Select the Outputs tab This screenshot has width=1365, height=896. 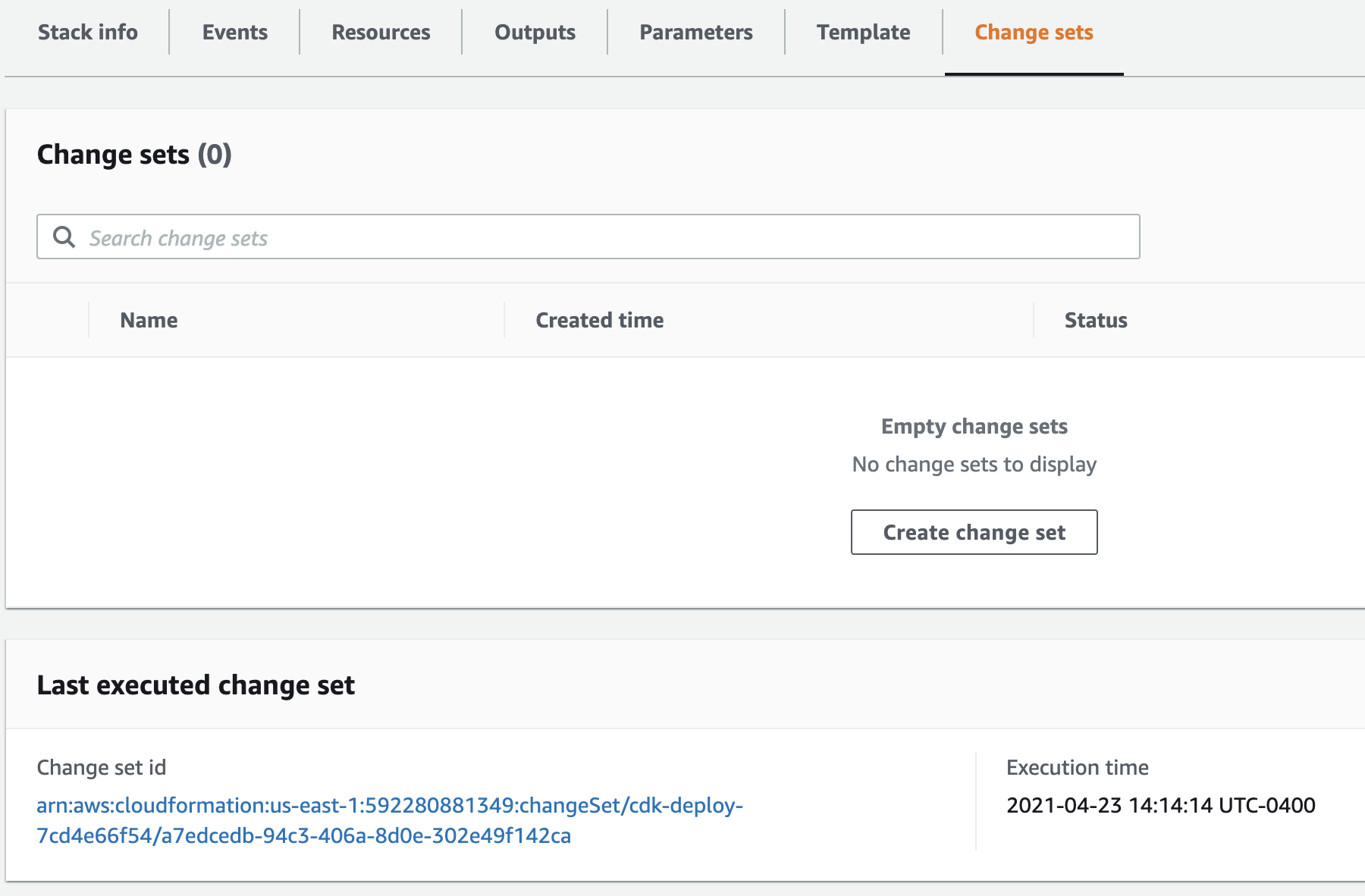point(535,32)
